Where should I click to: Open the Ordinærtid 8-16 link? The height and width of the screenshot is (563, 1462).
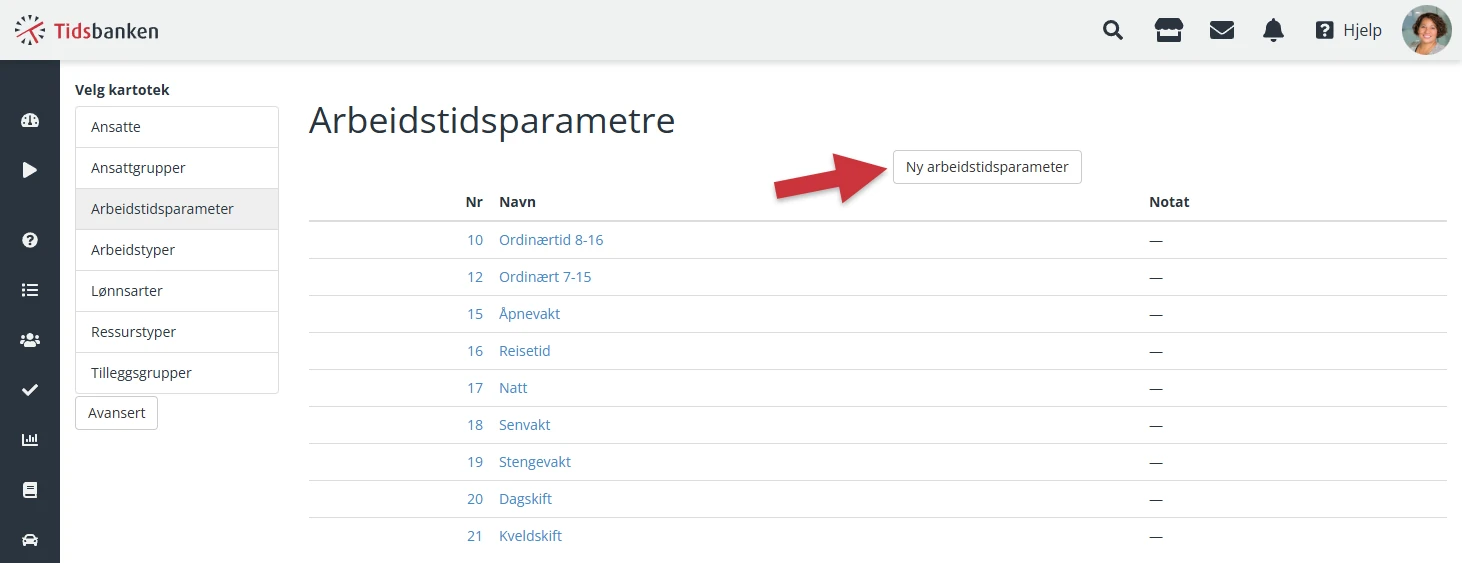tap(551, 240)
